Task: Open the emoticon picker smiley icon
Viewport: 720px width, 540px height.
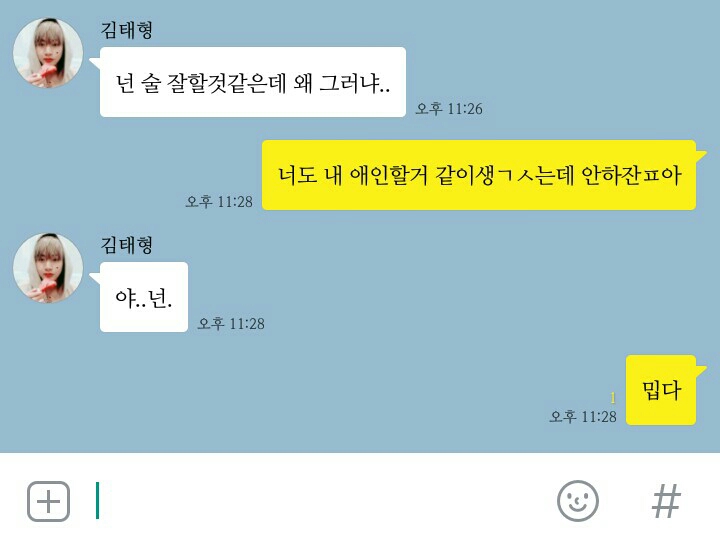Action: tap(578, 501)
